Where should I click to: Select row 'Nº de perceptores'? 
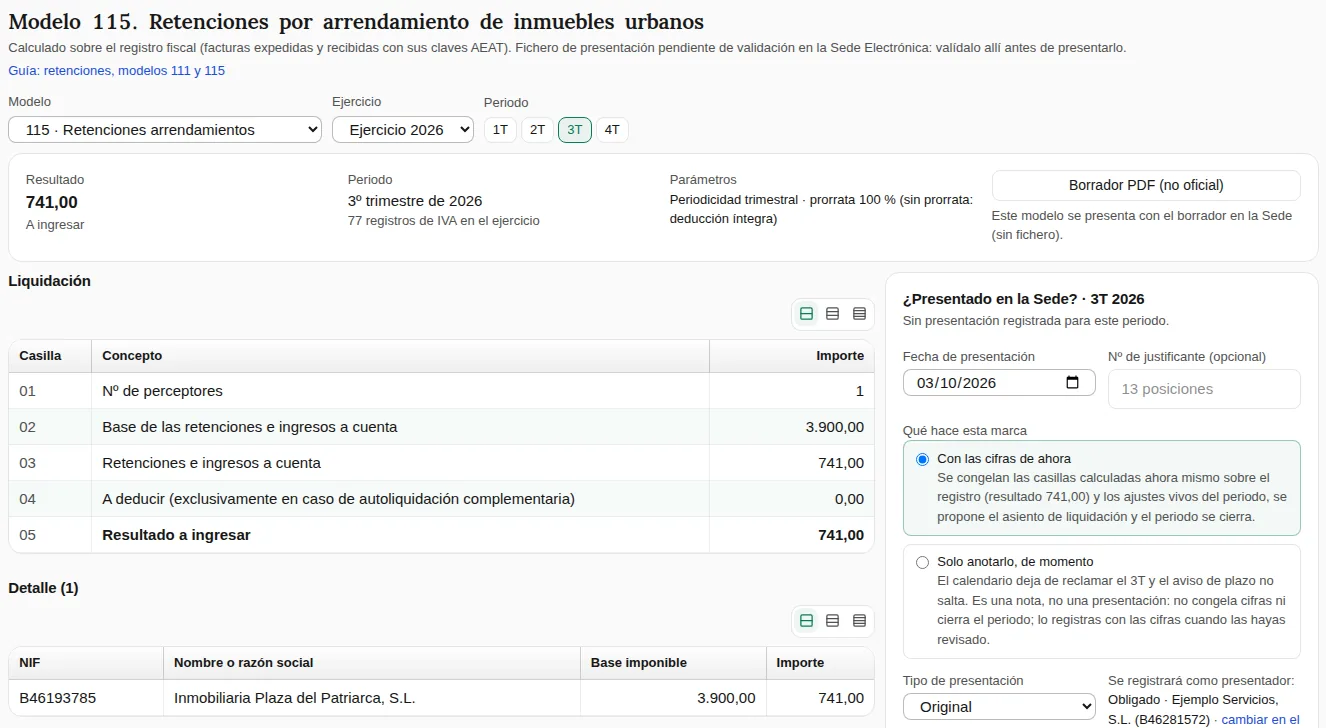coord(441,391)
